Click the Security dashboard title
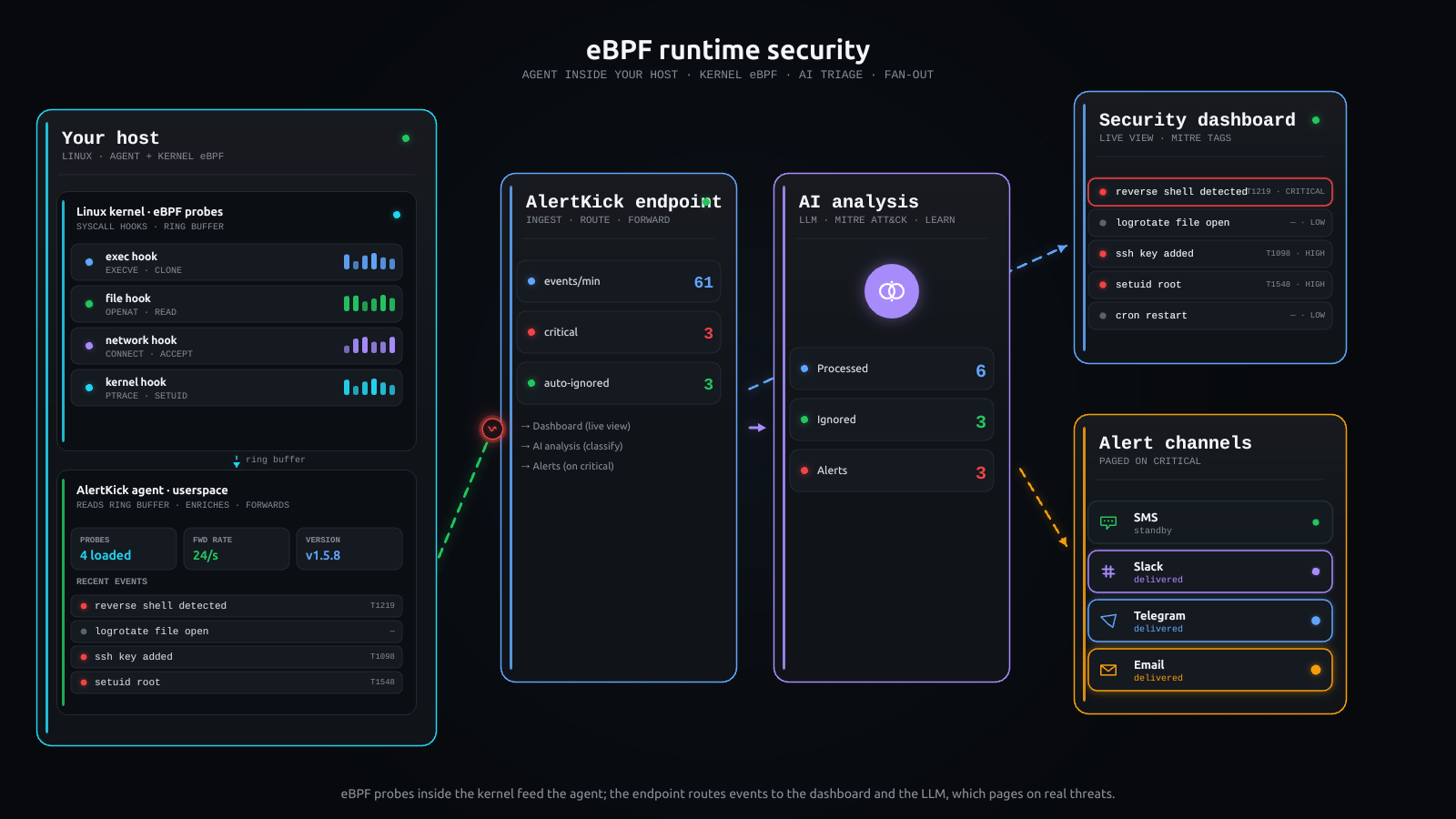This screenshot has width=1456, height=819. 1197,120
